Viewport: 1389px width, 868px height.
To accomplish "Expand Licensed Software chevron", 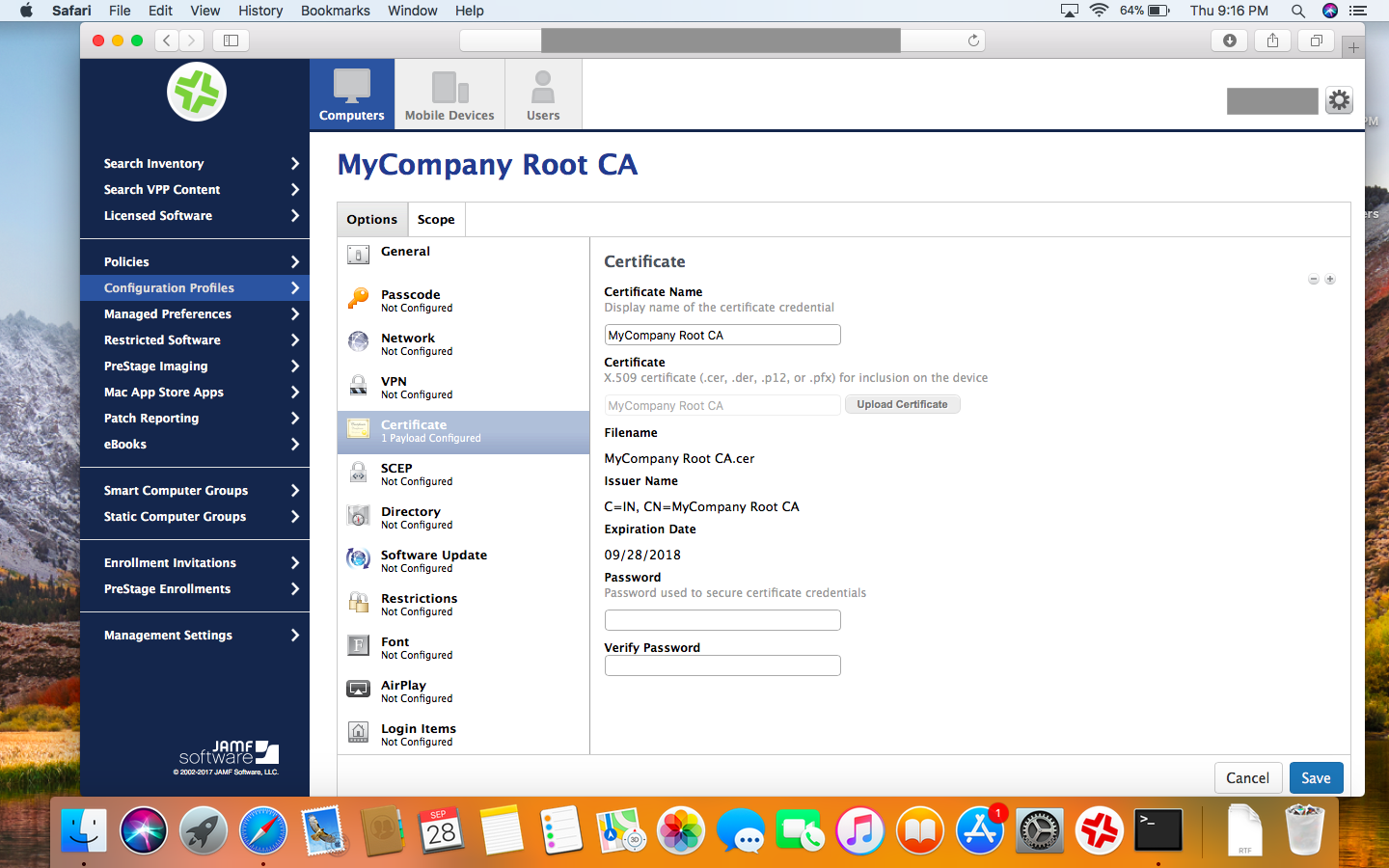I will (295, 216).
